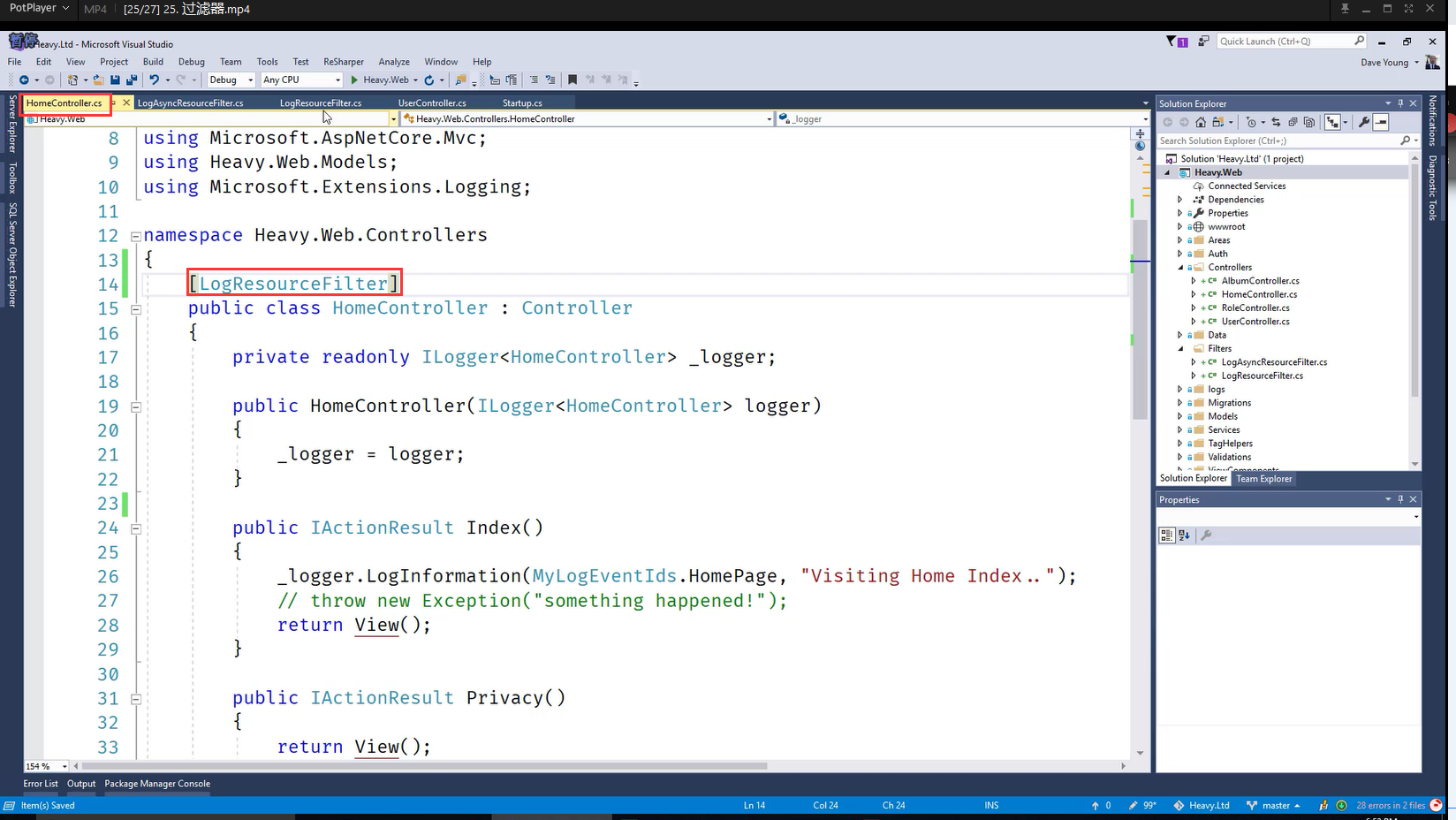Click the green download icon in status bar
Viewport: 1456px width, 820px height.
pyautogui.click(x=1341, y=805)
